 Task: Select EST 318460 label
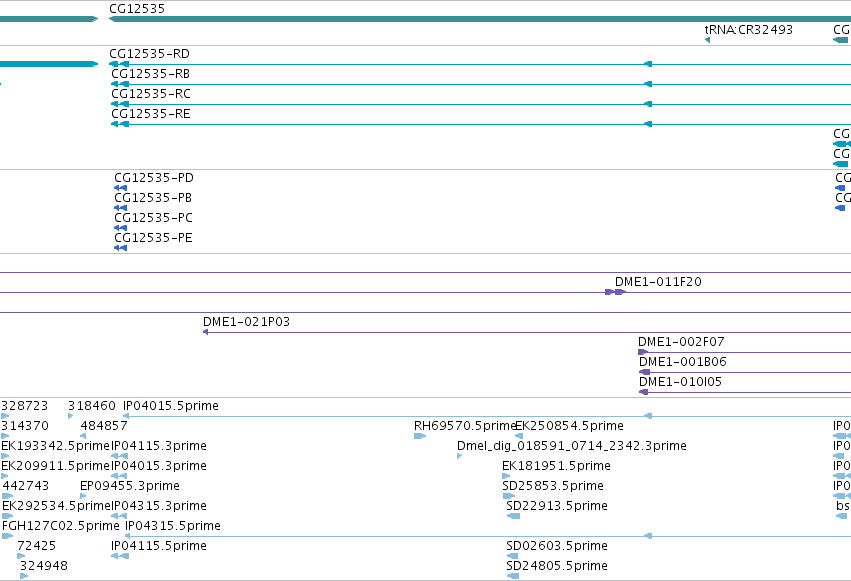point(92,406)
